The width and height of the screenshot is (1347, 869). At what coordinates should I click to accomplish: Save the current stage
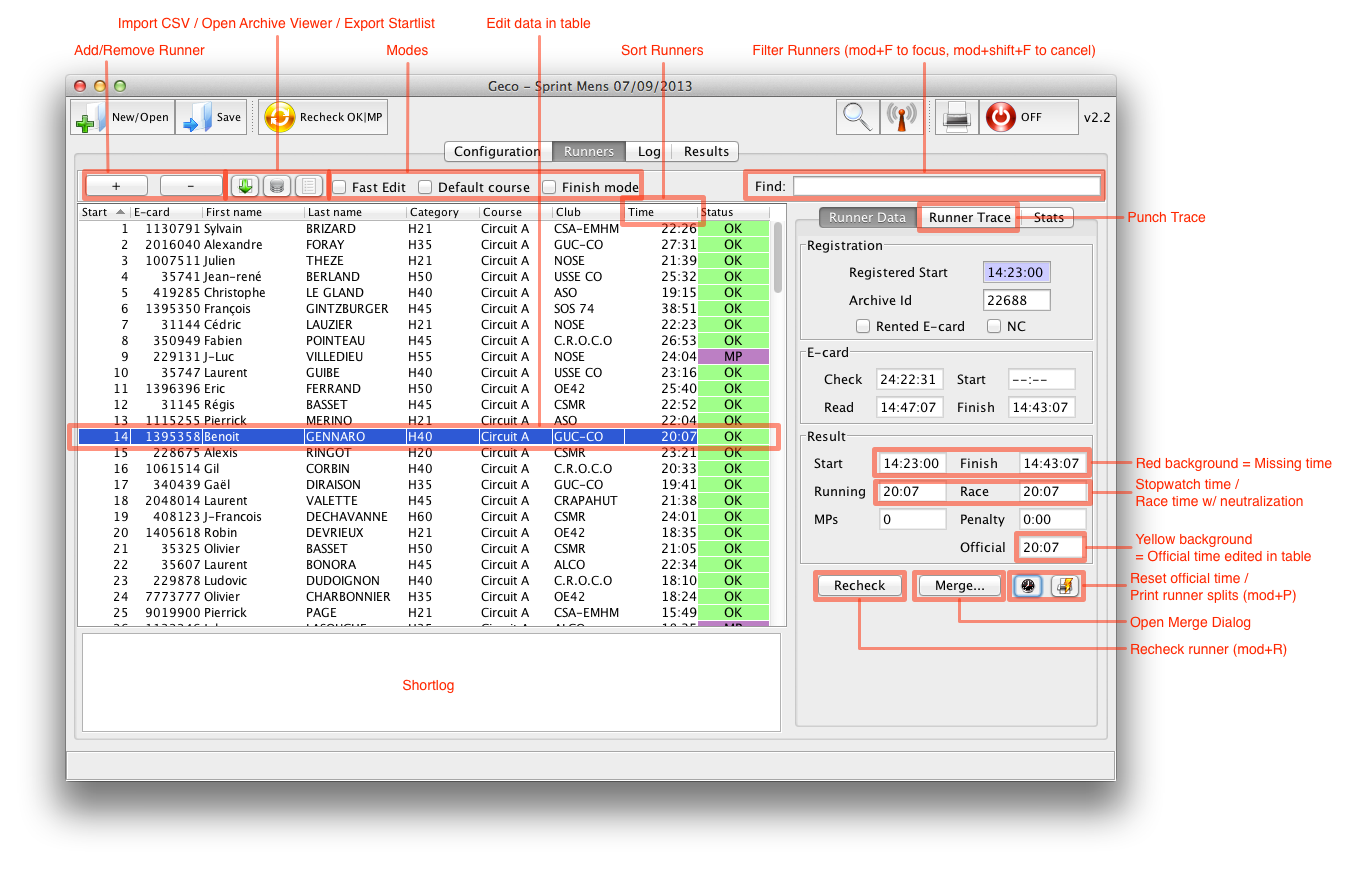coord(211,117)
